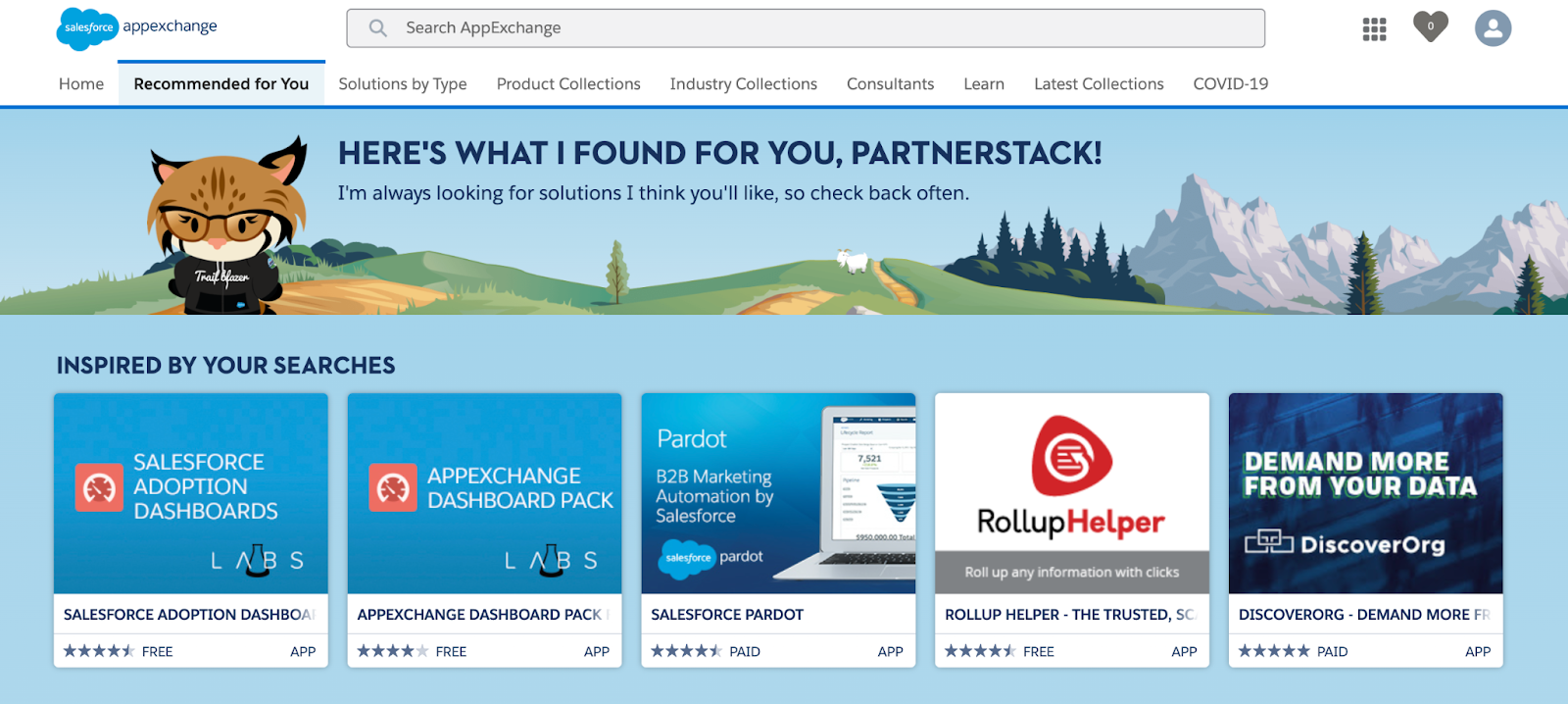The image size is (1568, 704).
Task: Open Salesforce Adoption Dashboards card image
Action: 191,494
